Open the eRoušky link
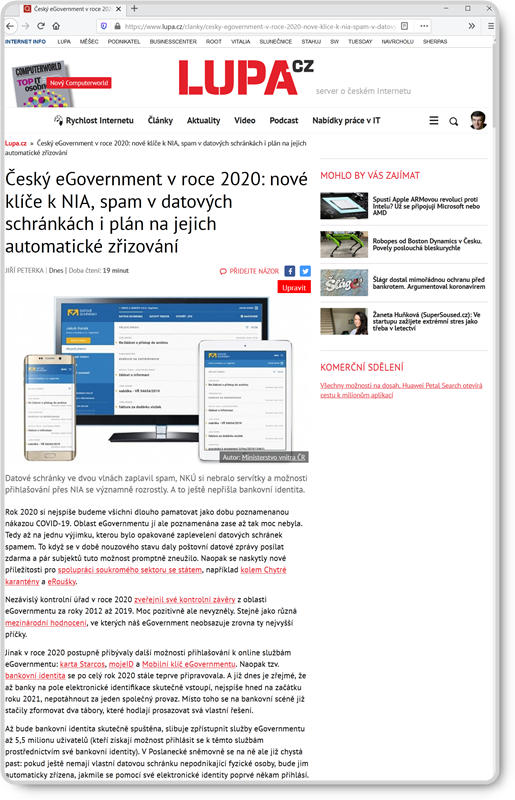 [62, 582]
